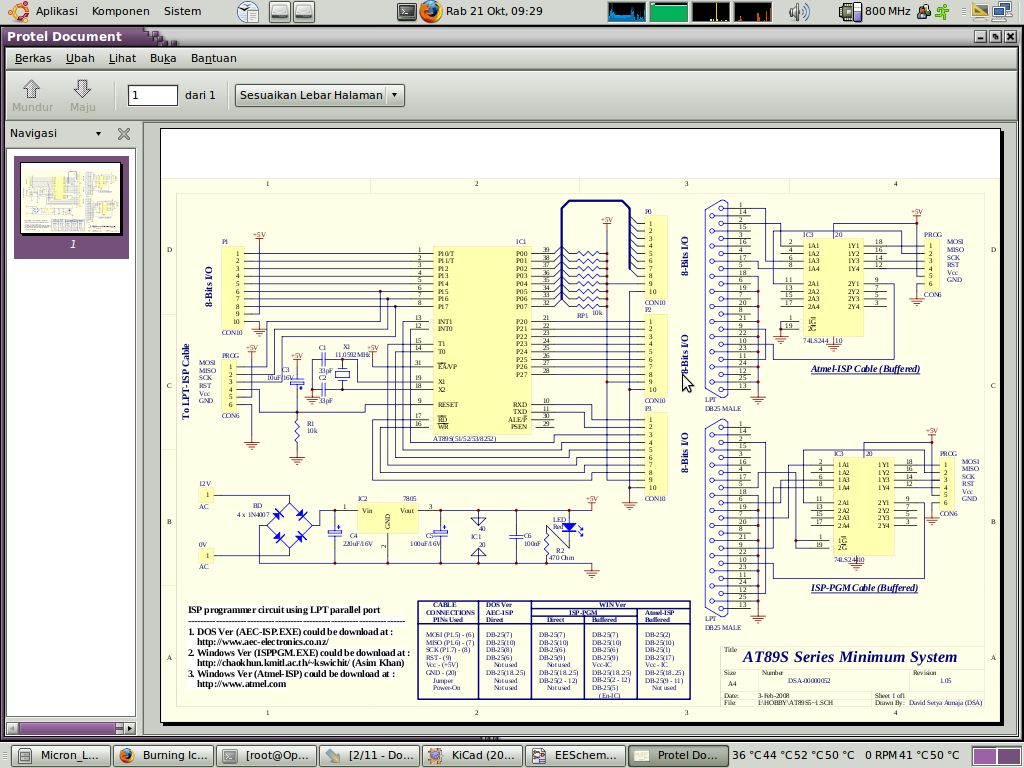Click http://www.aec-electronics.co.nz/ text

point(263,643)
